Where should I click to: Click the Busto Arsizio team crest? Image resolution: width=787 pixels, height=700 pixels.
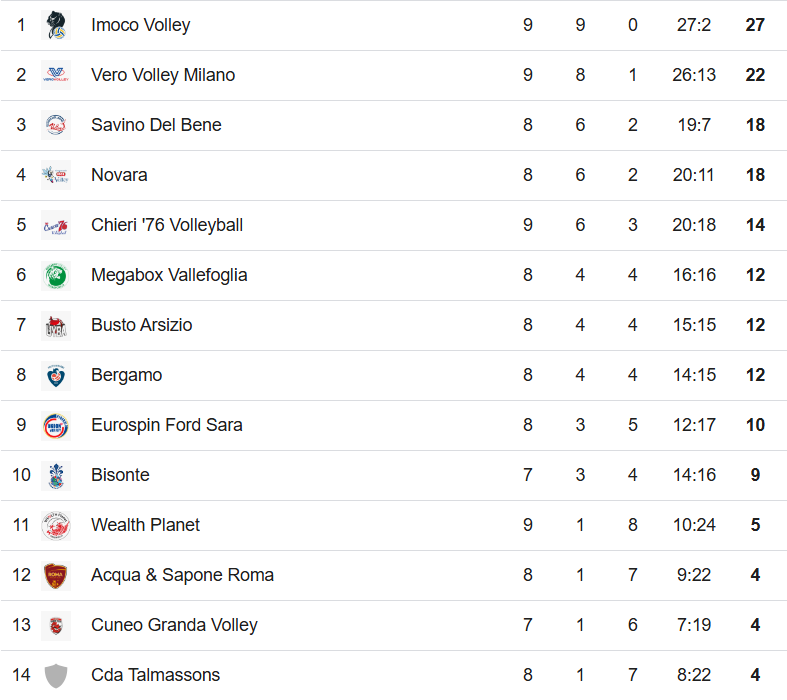(56, 325)
